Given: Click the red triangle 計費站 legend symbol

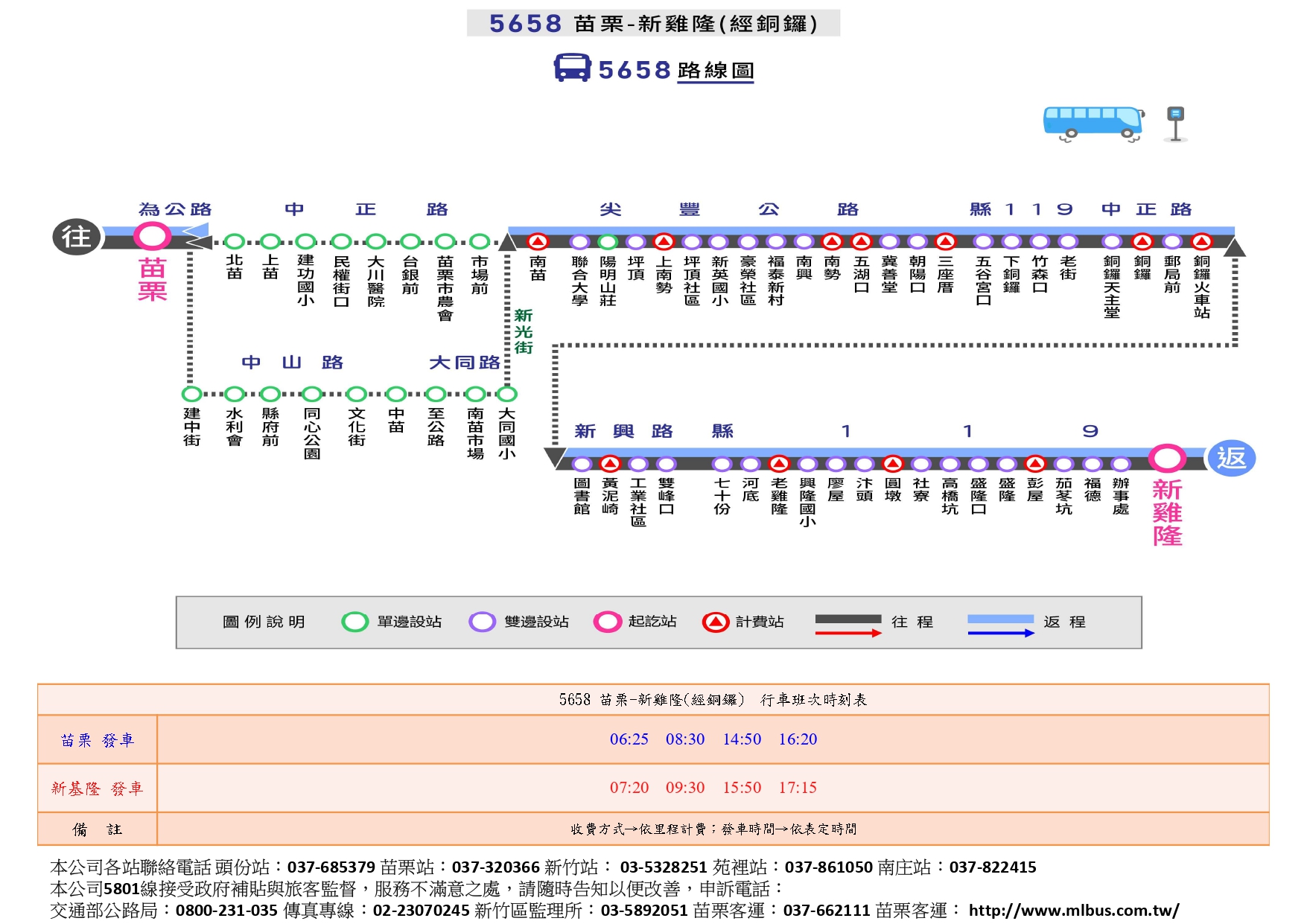Looking at the screenshot, I should (x=715, y=622).
